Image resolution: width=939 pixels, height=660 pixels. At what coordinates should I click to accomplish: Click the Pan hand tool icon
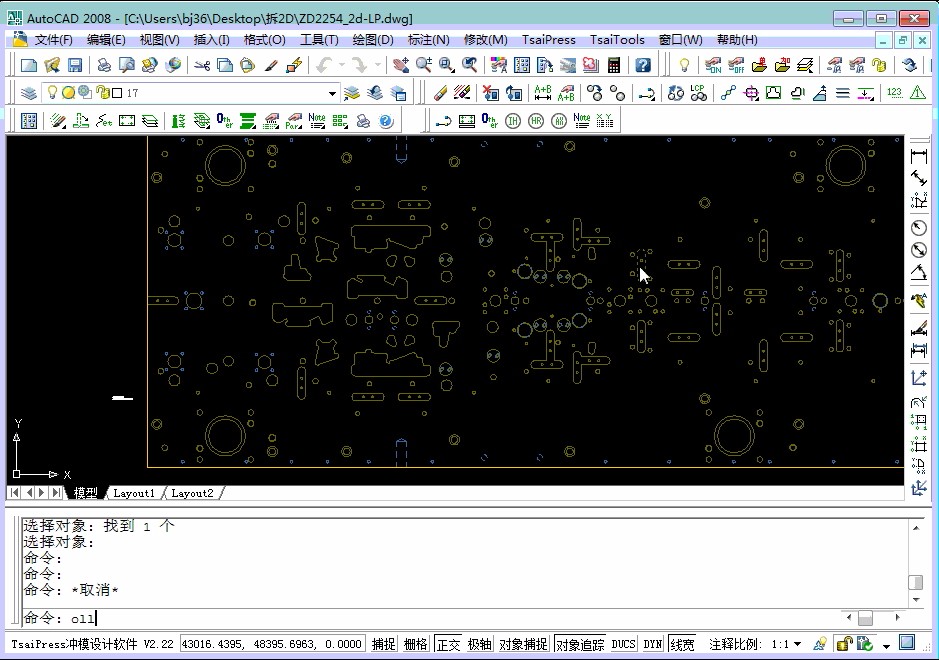click(x=400, y=65)
